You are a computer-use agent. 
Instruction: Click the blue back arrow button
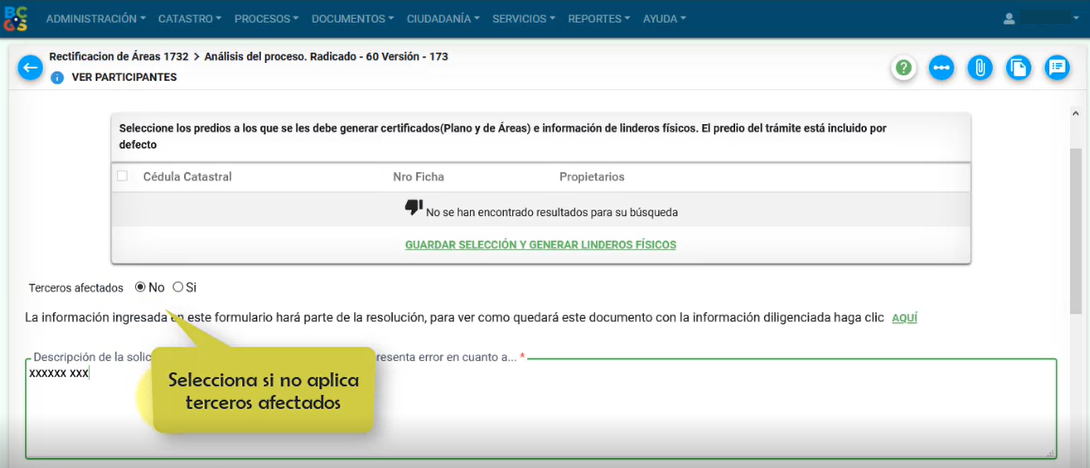30,68
